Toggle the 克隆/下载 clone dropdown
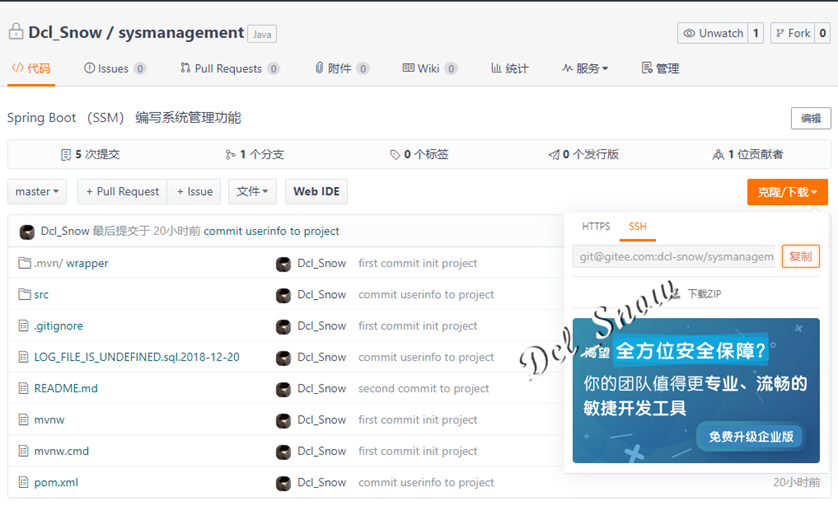 pyautogui.click(x=787, y=192)
